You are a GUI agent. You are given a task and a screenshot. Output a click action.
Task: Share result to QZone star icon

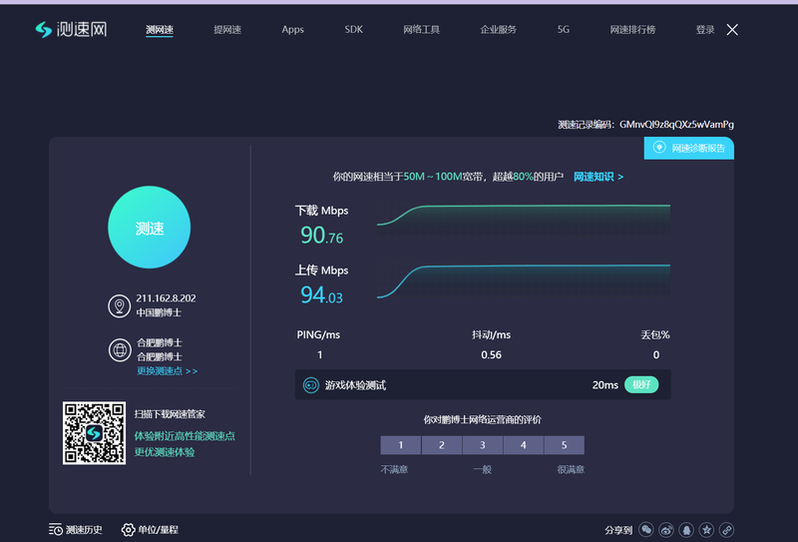707,530
